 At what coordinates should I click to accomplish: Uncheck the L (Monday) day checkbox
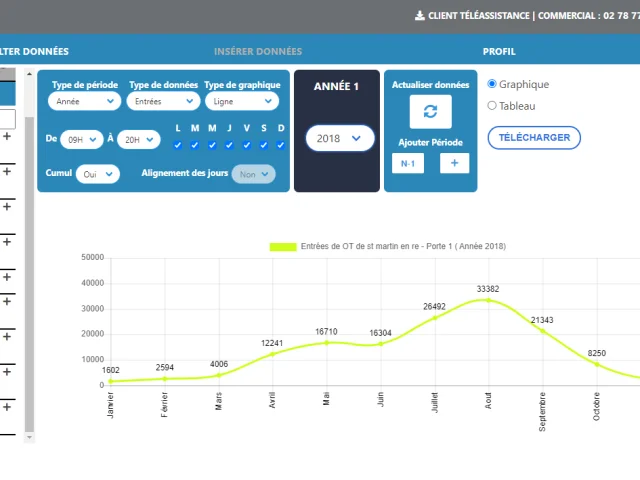tap(178, 145)
